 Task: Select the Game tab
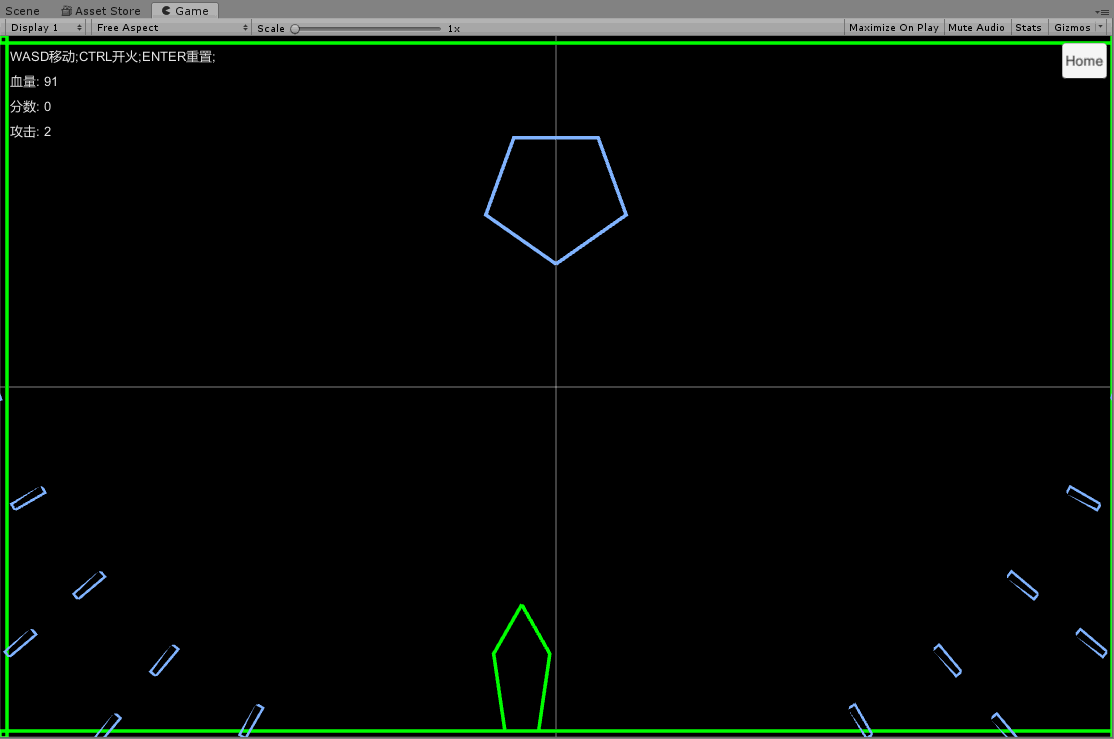pyautogui.click(x=185, y=11)
